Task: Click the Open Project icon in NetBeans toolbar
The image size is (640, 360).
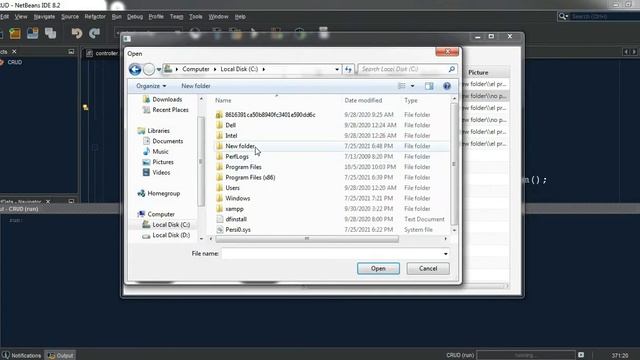Action: (33, 33)
